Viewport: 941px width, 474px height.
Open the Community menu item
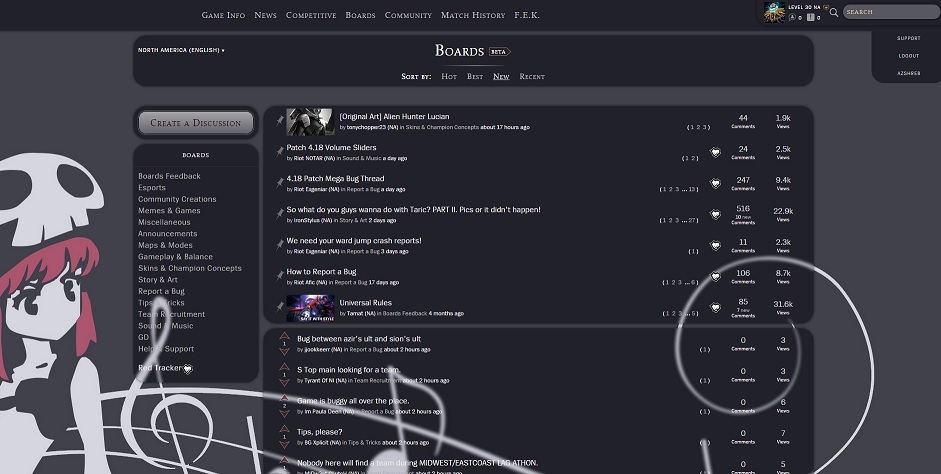(x=408, y=15)
